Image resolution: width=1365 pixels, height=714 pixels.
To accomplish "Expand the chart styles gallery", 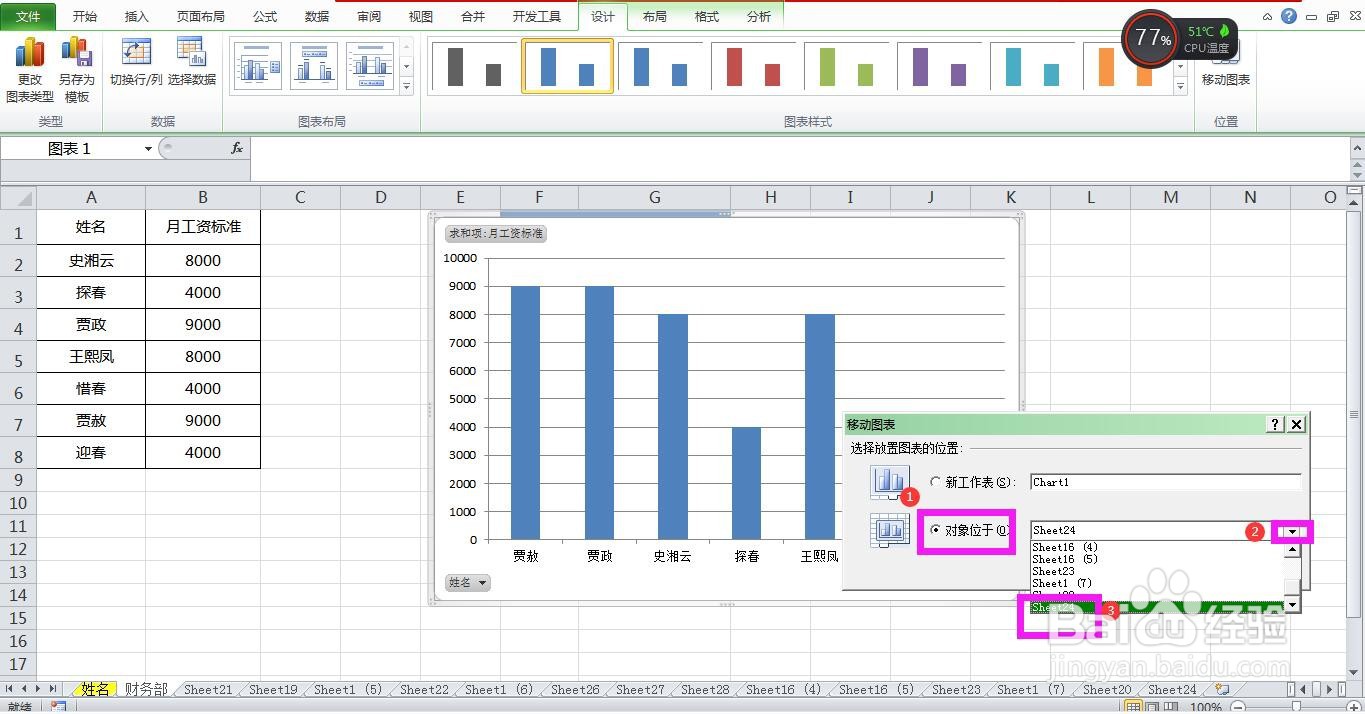I will [1181, 87].
